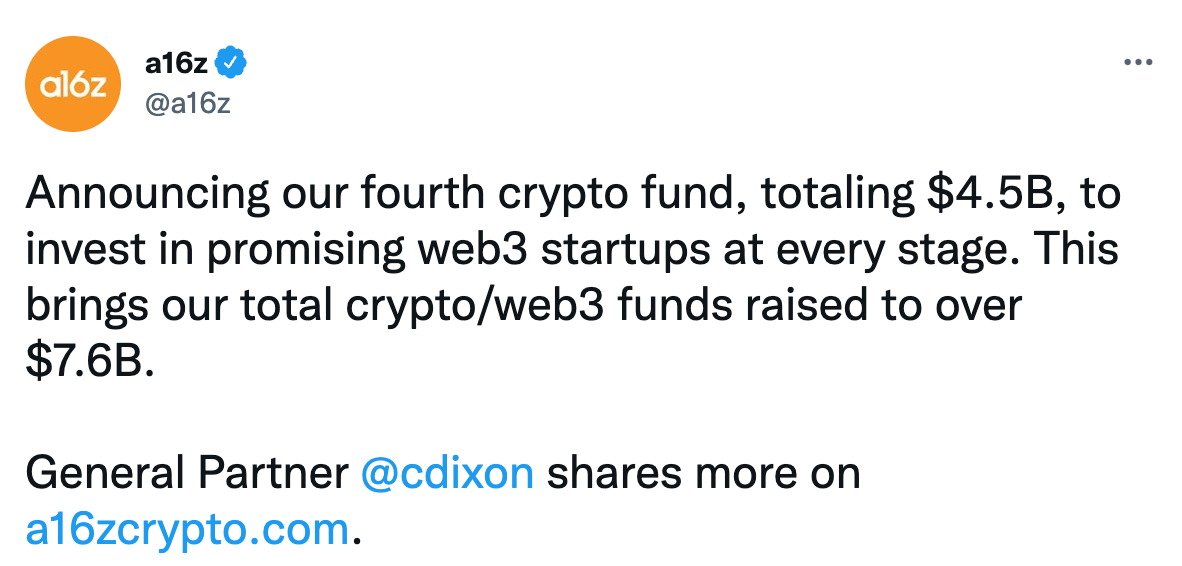1182x566 pixels.
Task: Select the $7.6B figure in the tweet
Action: [x=89, y=362]
